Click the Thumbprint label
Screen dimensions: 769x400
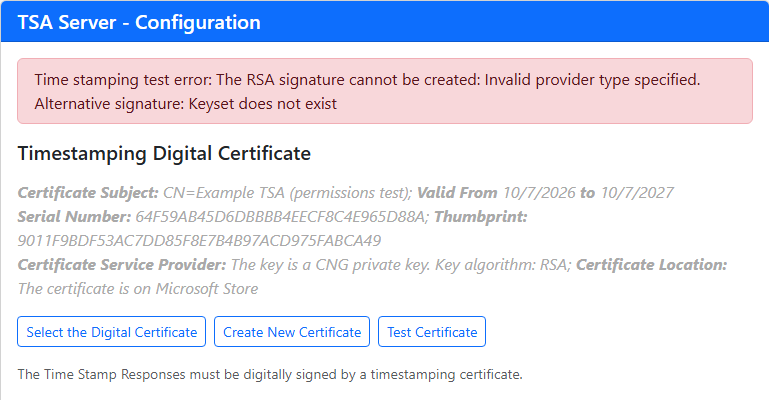click(481, 217)
